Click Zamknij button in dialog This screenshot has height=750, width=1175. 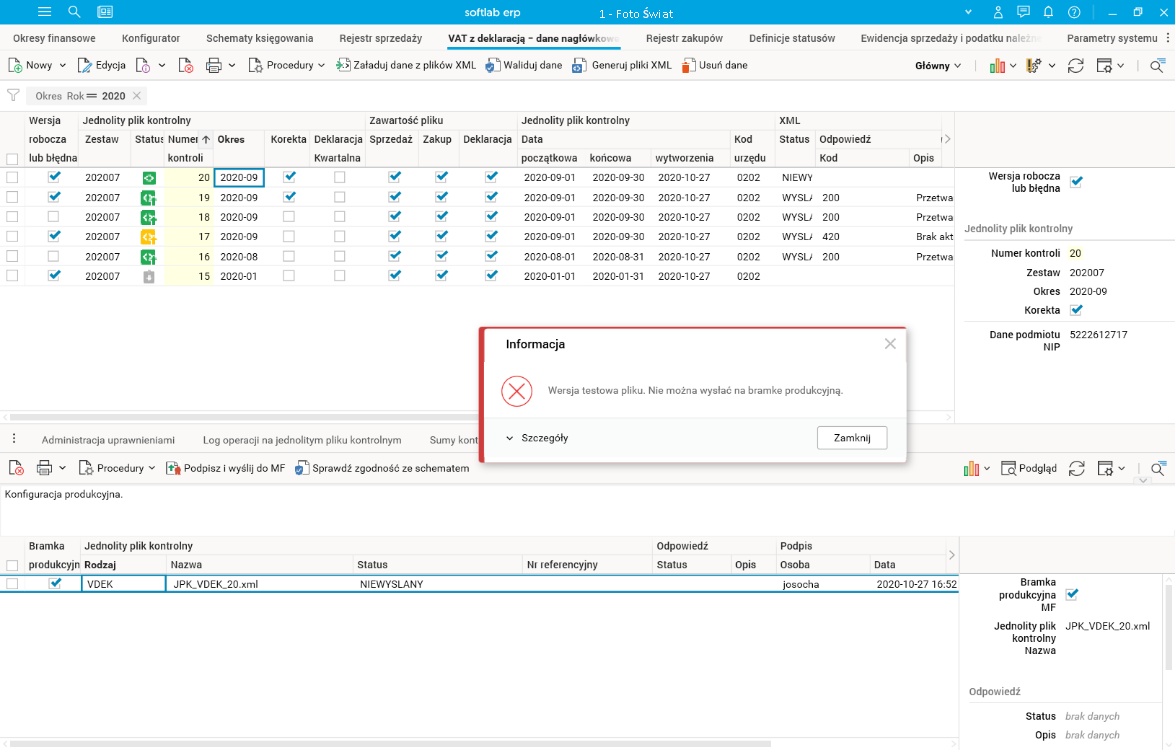[x=852, y=438]
